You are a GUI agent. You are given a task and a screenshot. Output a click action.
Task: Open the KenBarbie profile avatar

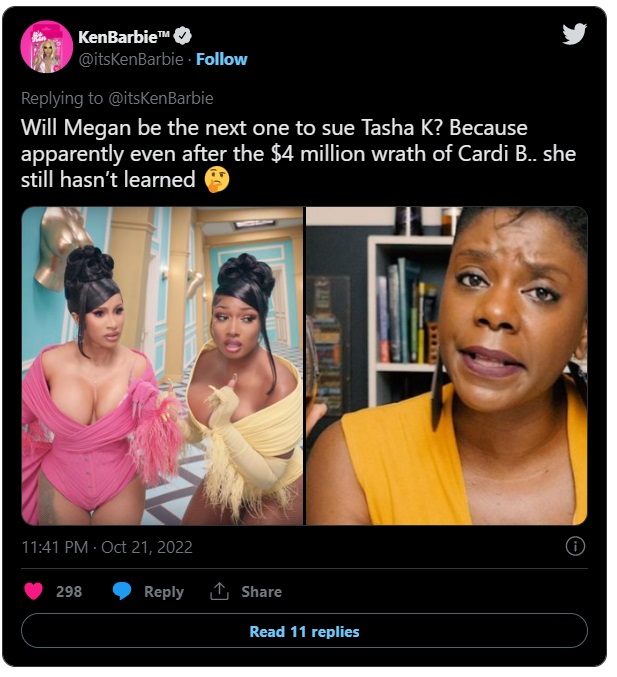click(x=46, y=47)
